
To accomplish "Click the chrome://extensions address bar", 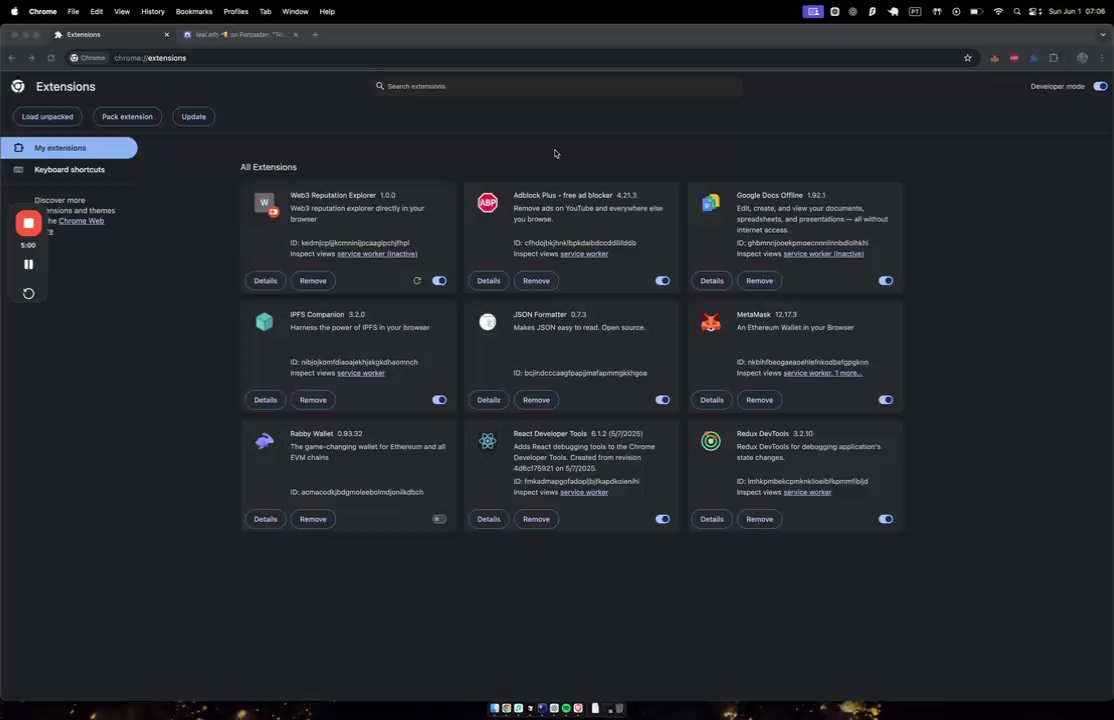I will [522, 58].
